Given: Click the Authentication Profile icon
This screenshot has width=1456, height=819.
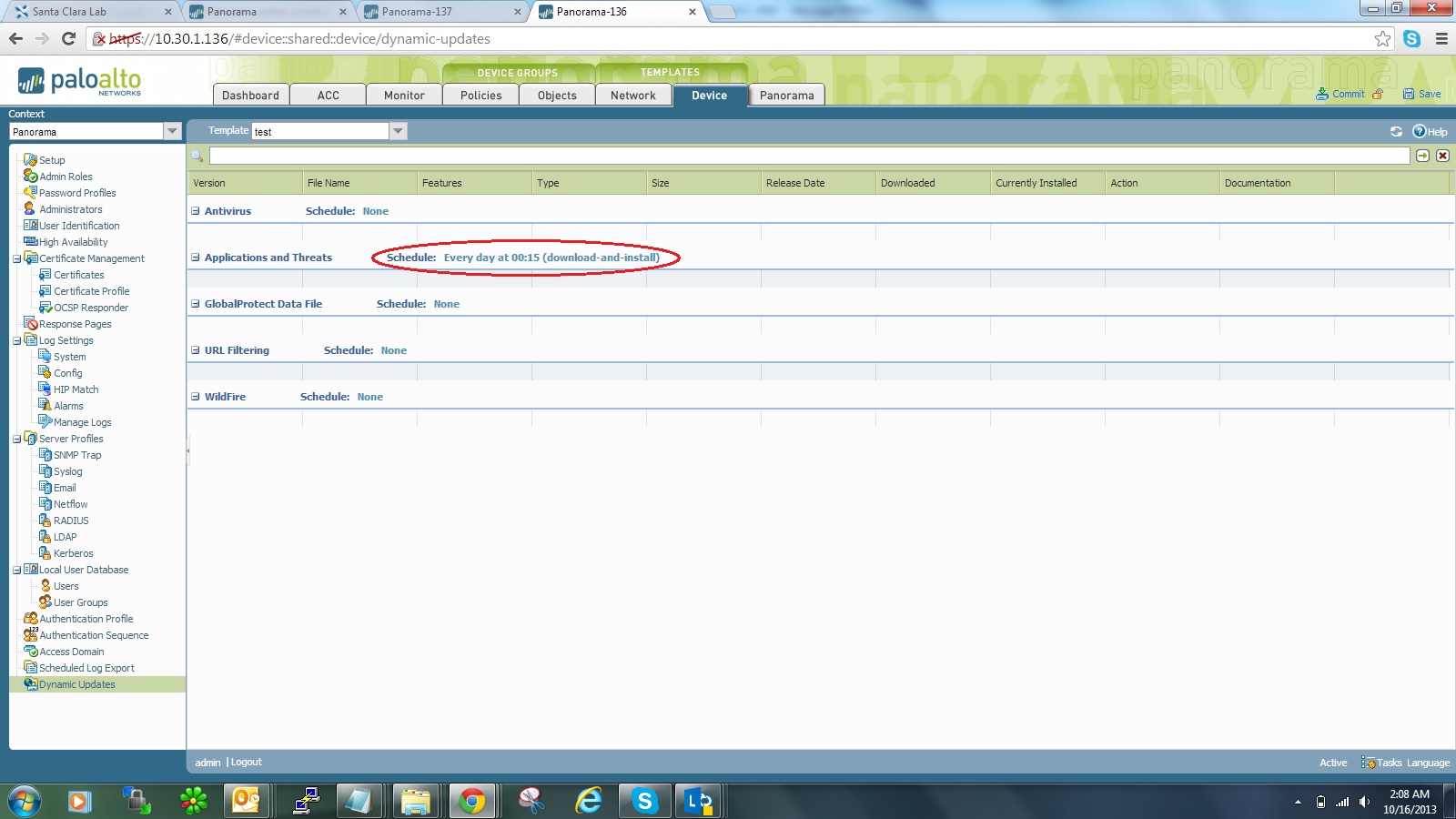Looking at the screenshot, I should coord(30,619).
